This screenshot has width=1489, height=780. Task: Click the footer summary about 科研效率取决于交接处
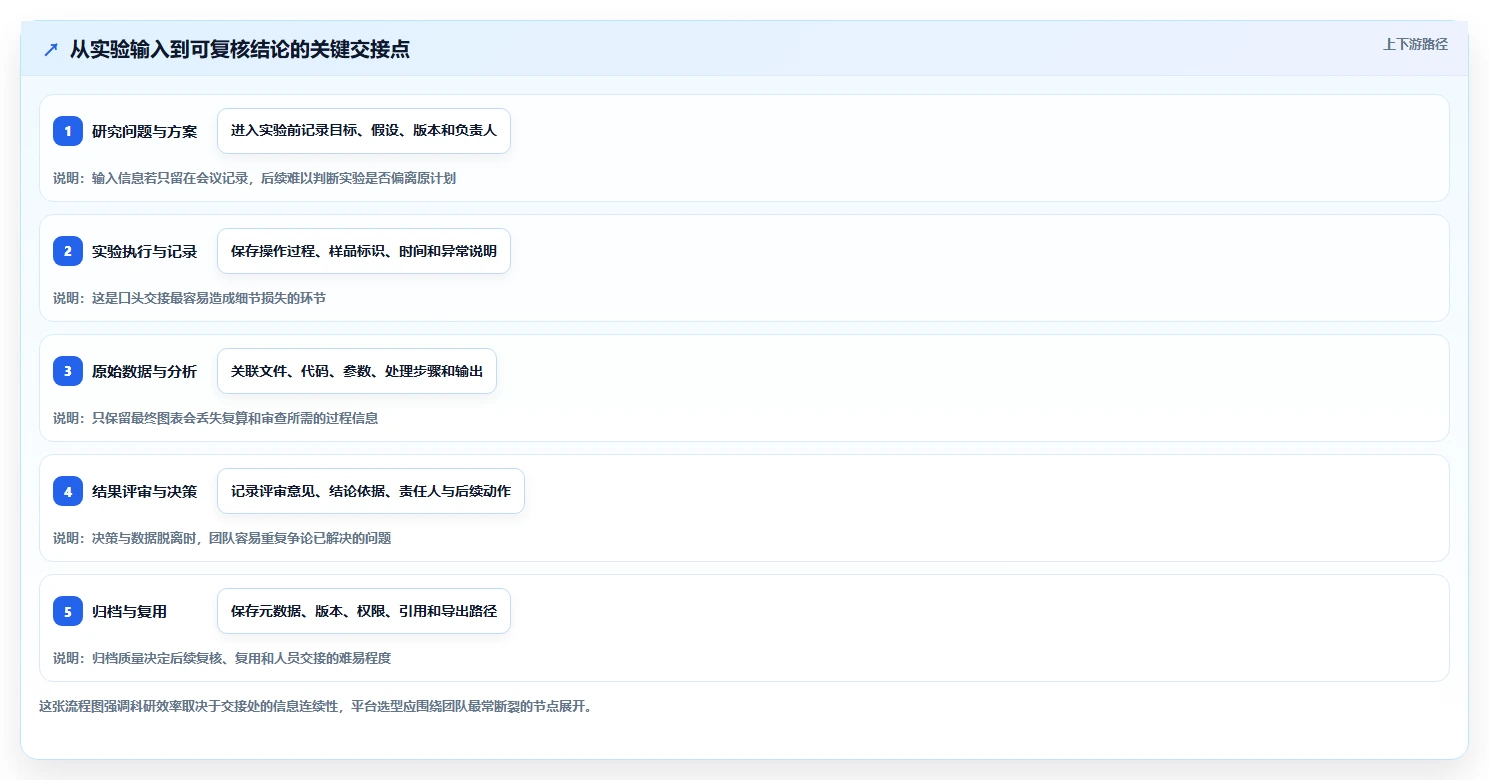316,706
